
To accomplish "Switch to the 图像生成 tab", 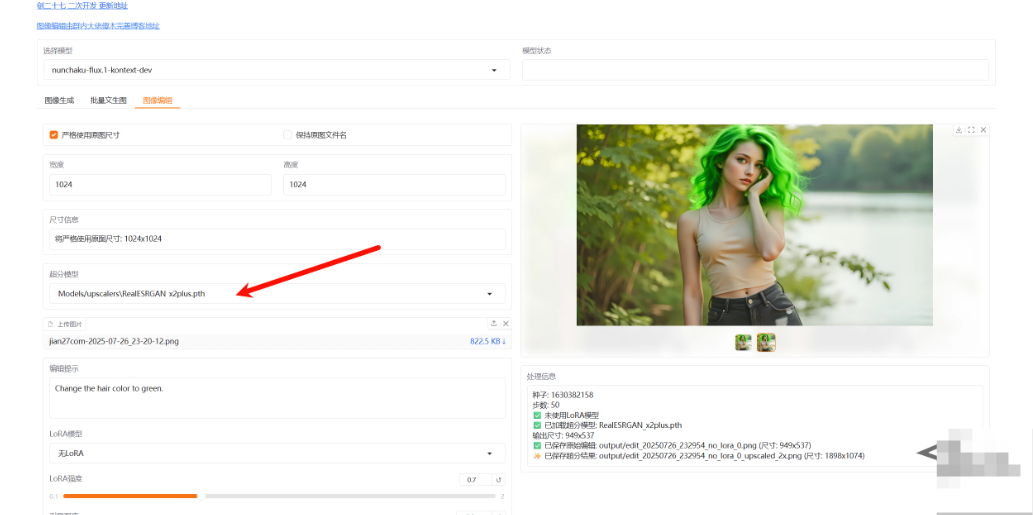I will coord(59,101).
